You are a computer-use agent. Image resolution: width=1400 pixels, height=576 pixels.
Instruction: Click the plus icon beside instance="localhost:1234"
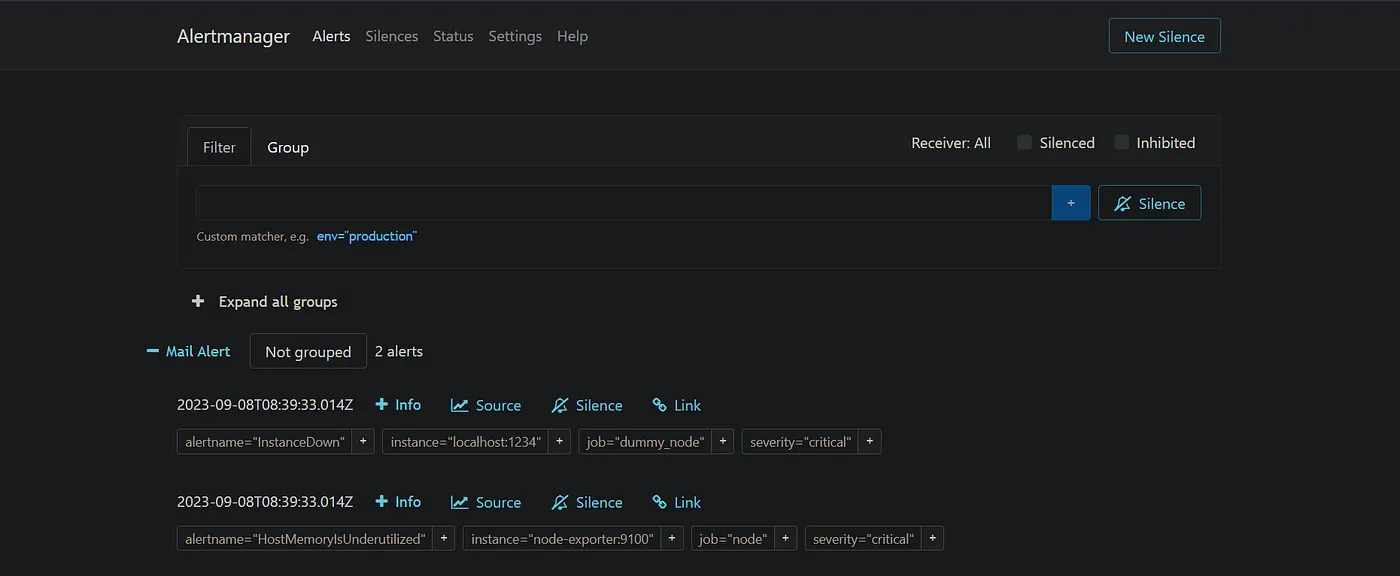click(560, 442)
